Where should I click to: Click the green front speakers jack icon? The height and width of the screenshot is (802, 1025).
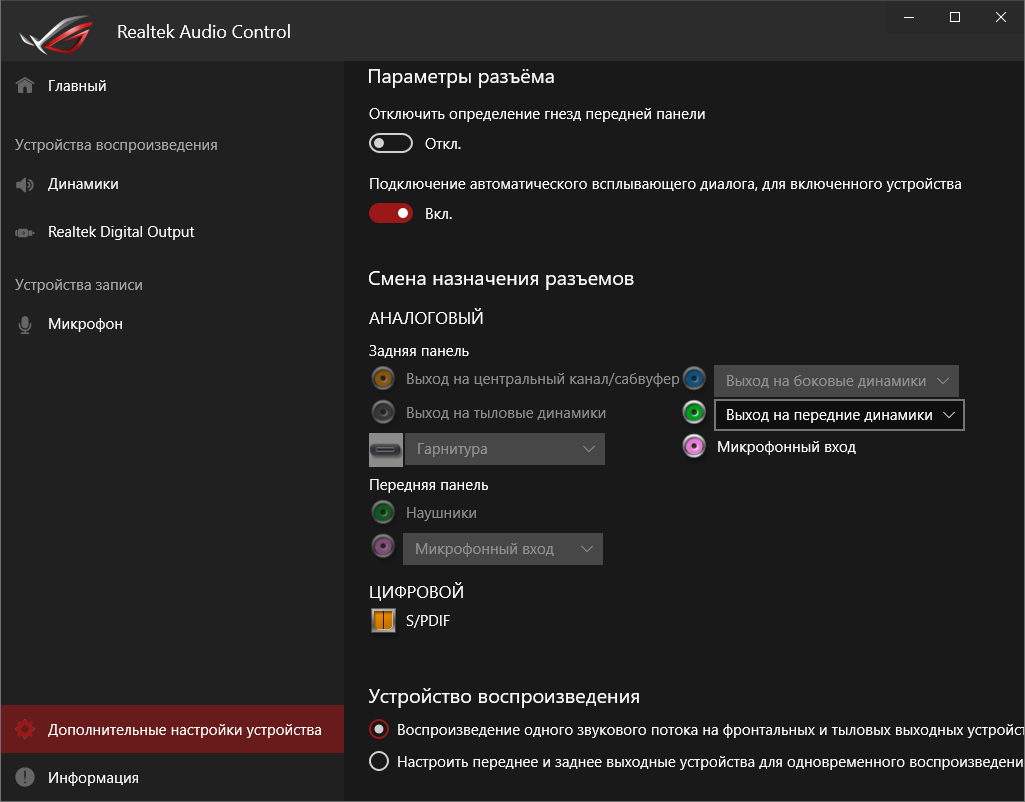point(695,412)
